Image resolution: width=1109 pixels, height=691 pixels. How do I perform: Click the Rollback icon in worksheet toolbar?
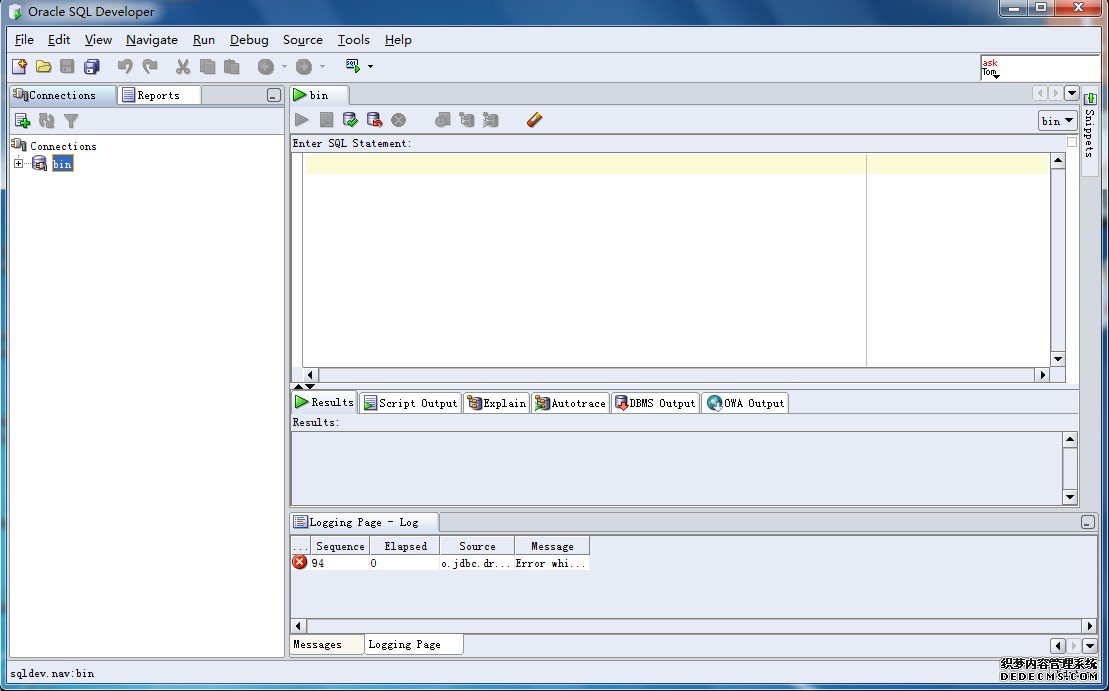click(374, 120)
